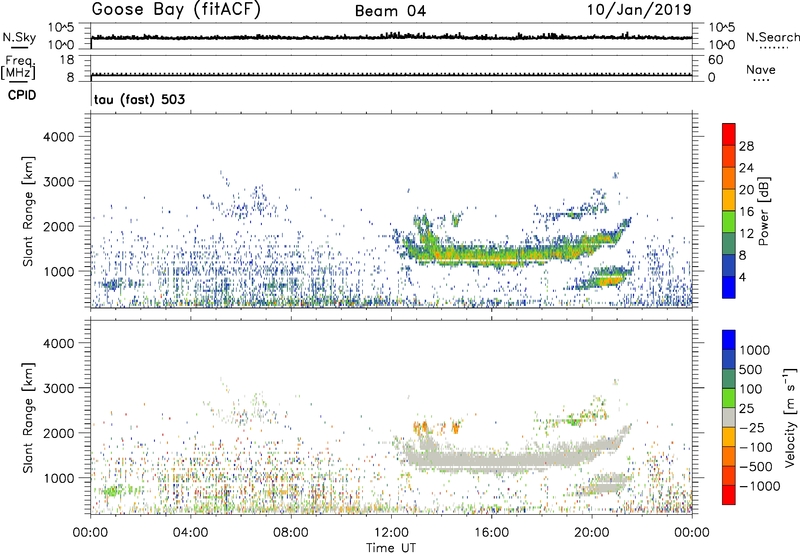Select the "tau (fast) 503" mode text
This screenshot has width=800, height=554.
coord(139,99)
